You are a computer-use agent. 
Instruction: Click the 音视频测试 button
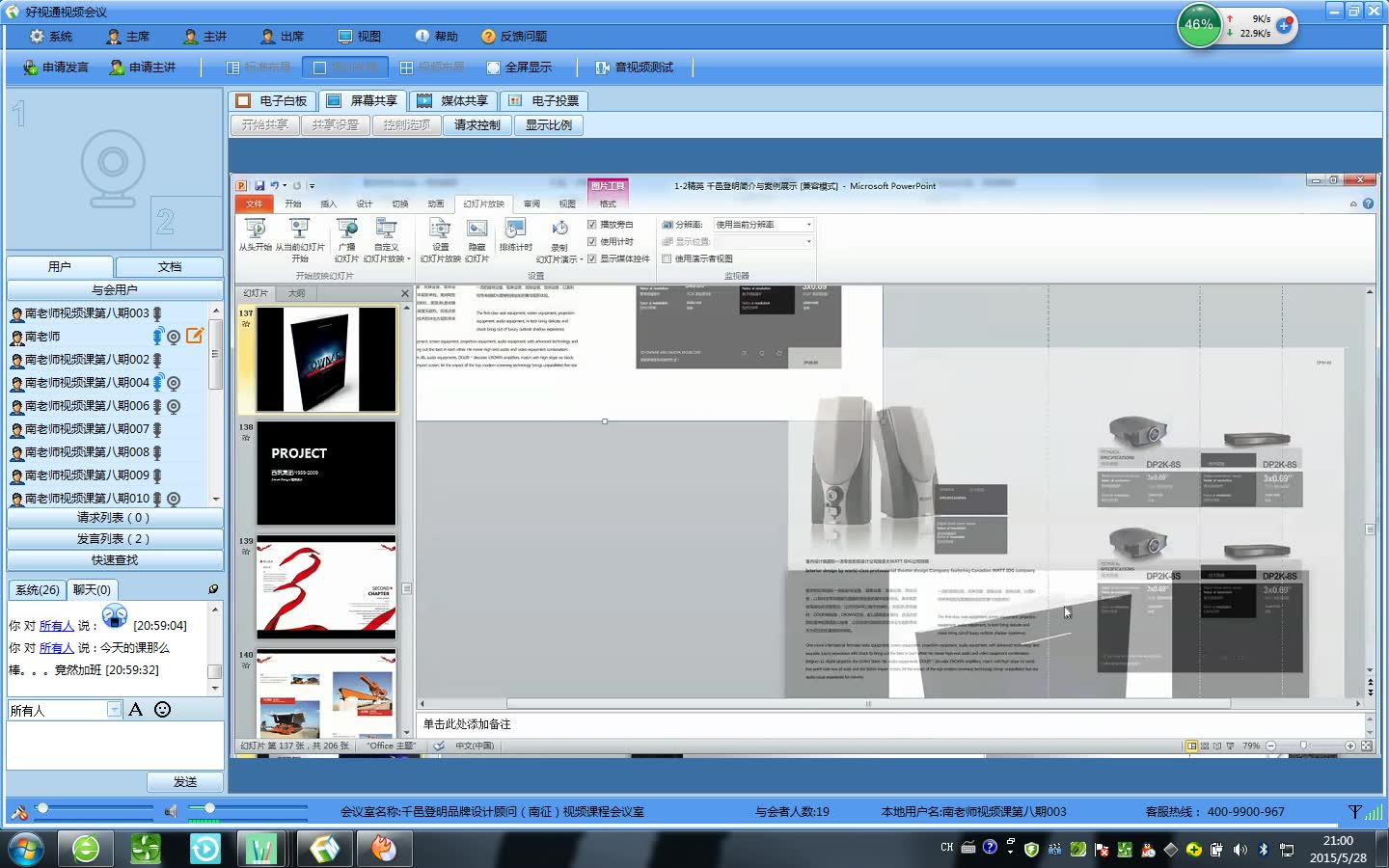coord(634,68)
